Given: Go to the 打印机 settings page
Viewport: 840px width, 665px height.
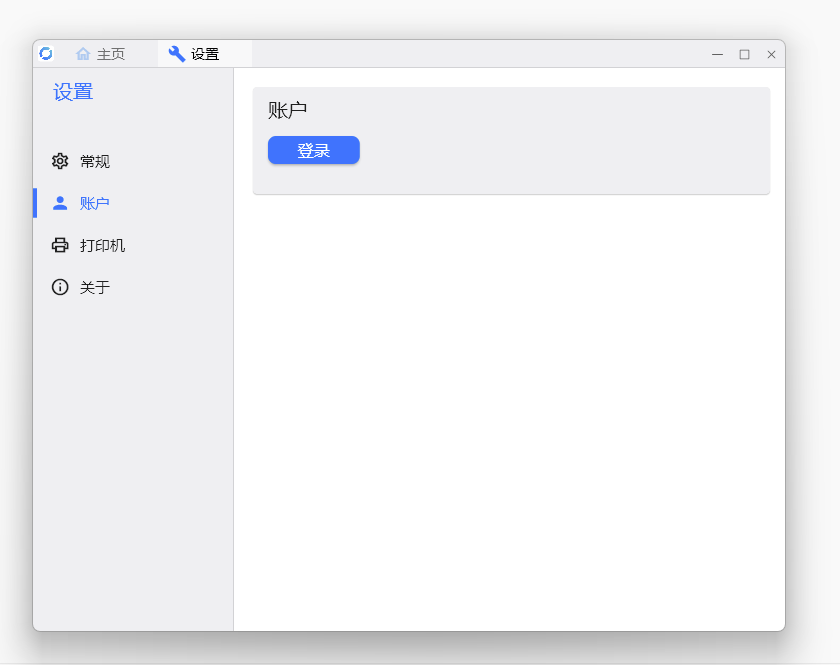Looking at the screenshot, I should [102, 245].
